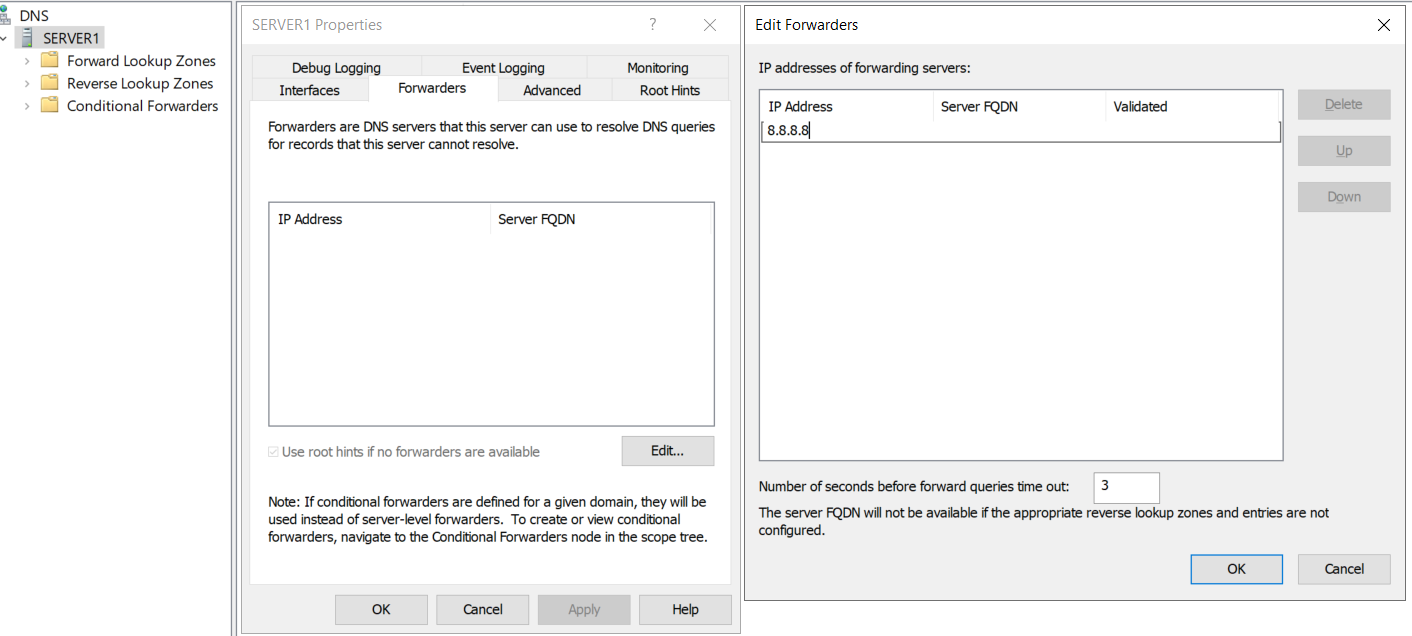Expand Forward Lookup Zones node
Screen dimensions: 1412x636
27,61
